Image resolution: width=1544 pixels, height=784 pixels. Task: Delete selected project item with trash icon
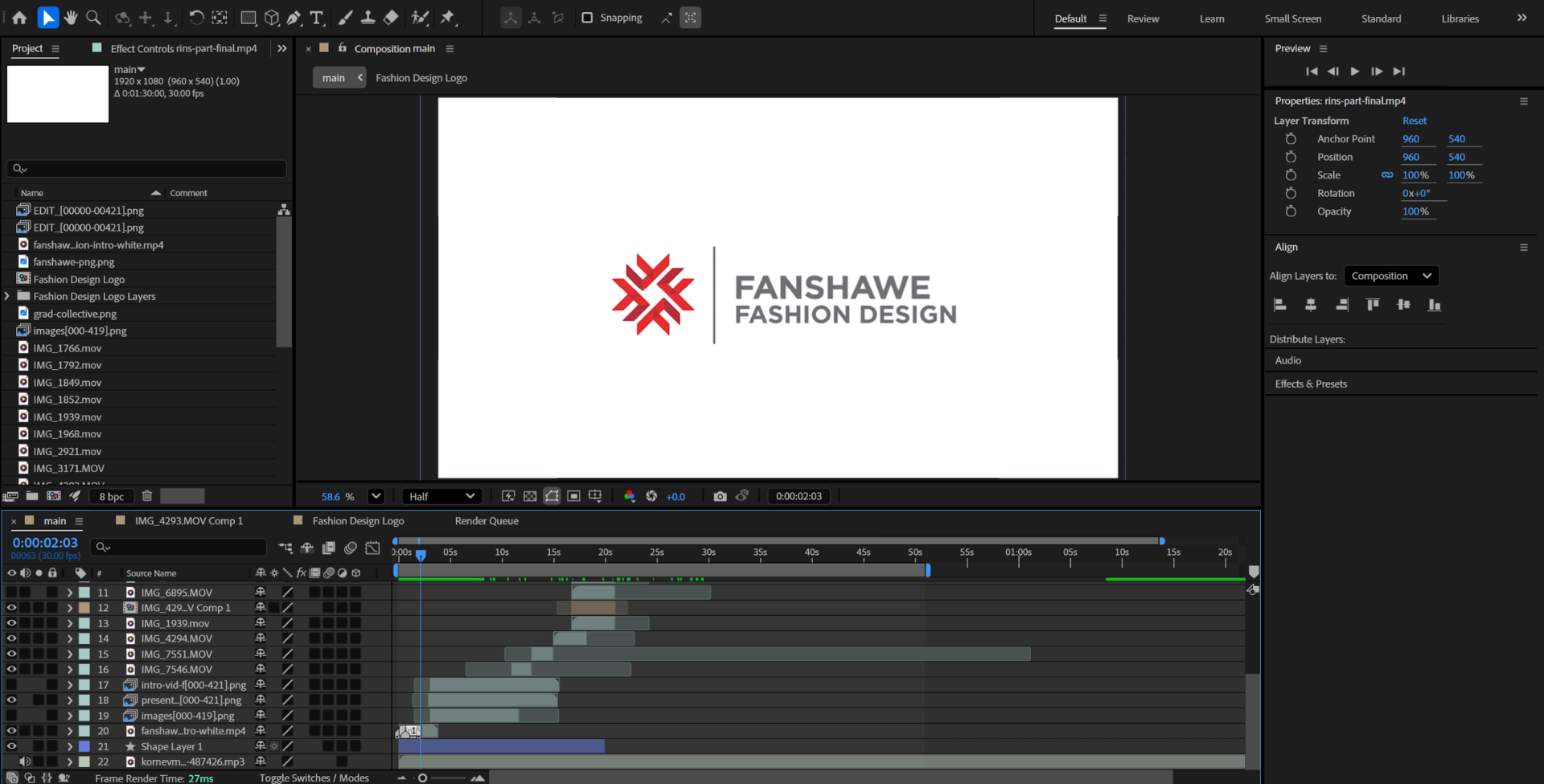[147, 496]
